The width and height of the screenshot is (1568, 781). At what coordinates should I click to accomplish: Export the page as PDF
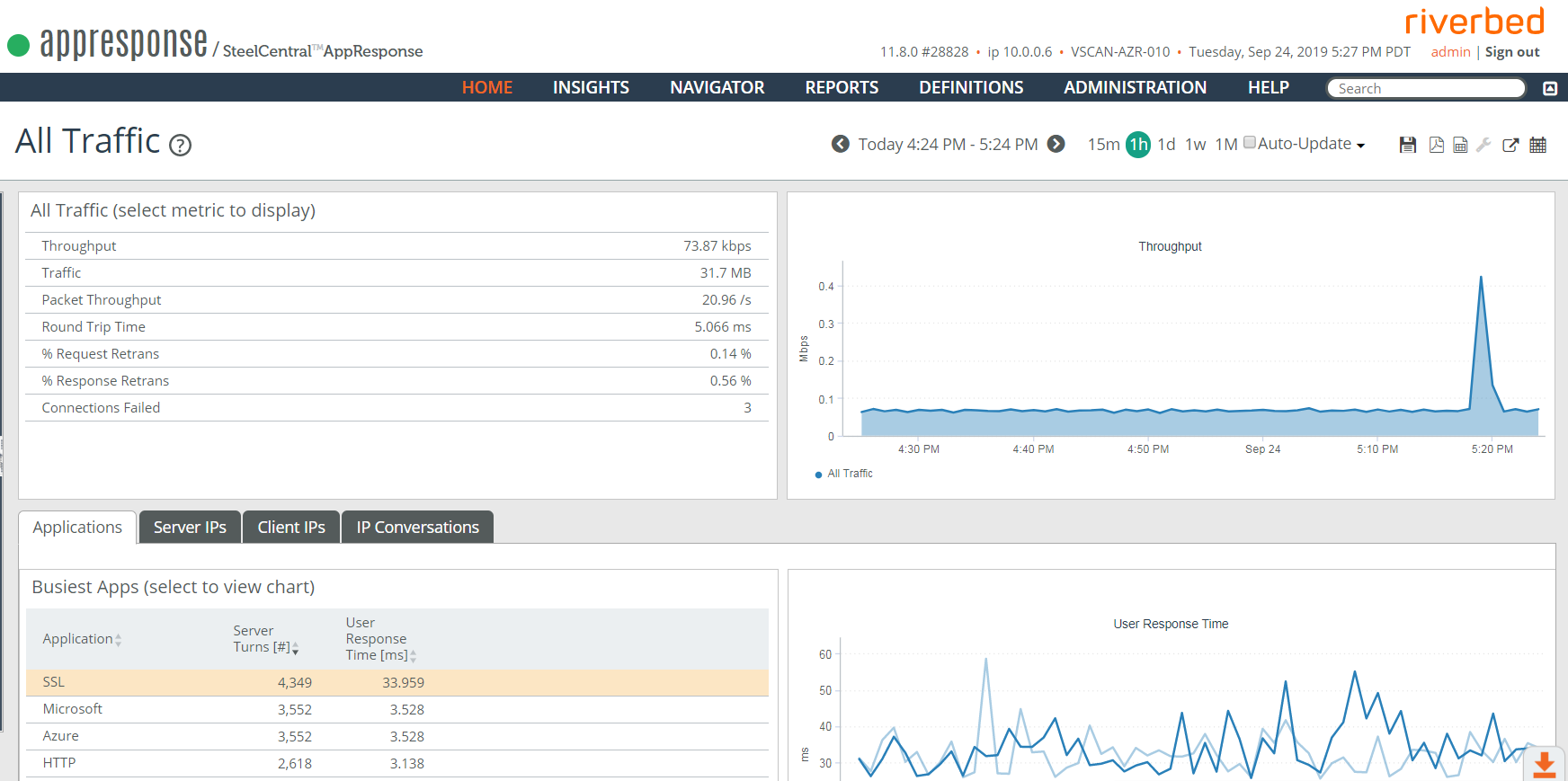pos(1437,145)
